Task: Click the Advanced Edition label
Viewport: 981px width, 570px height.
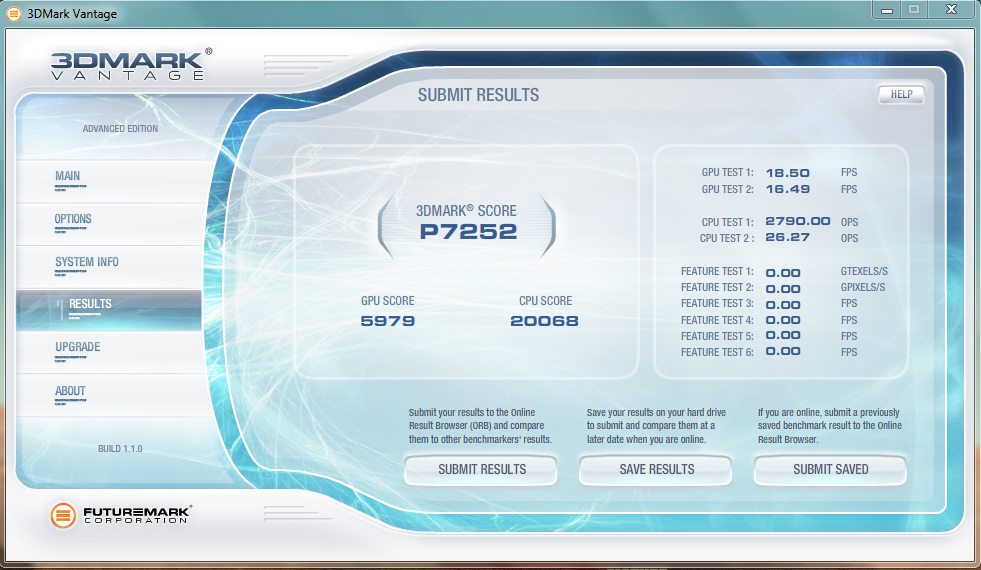Action: pos(120,129)
